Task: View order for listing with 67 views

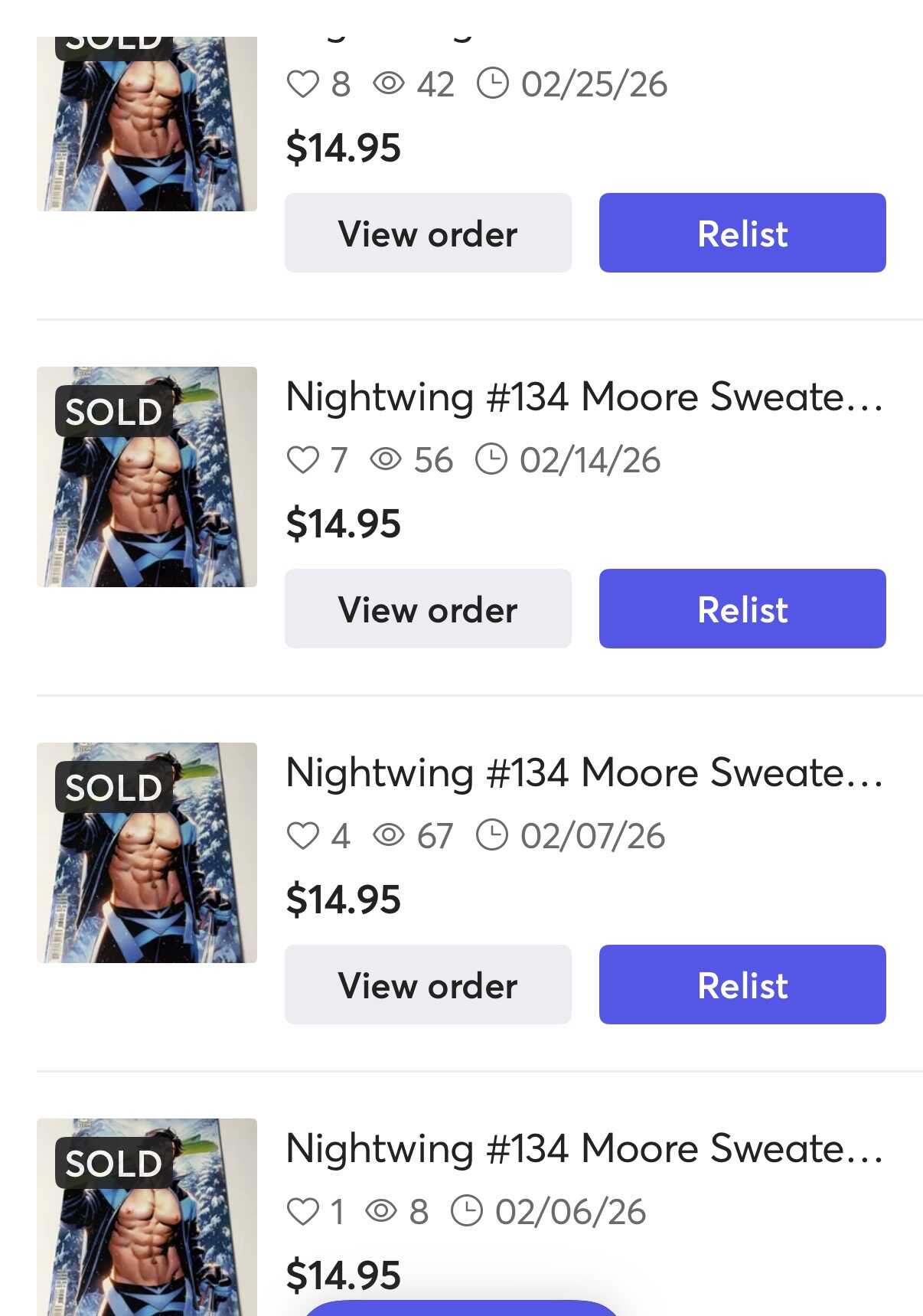Action: 428,985
